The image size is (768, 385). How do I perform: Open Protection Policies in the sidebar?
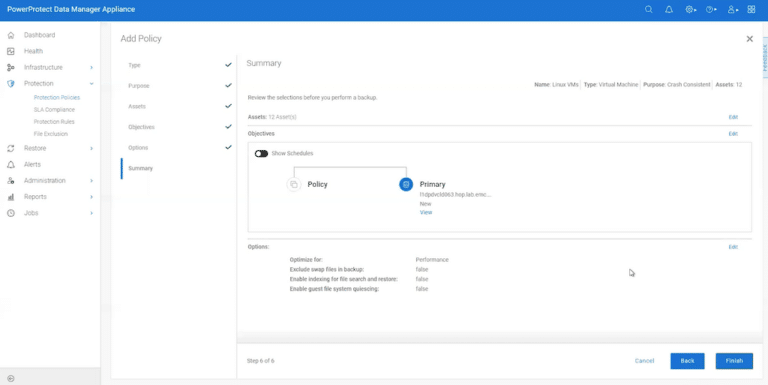coord(57,97)
